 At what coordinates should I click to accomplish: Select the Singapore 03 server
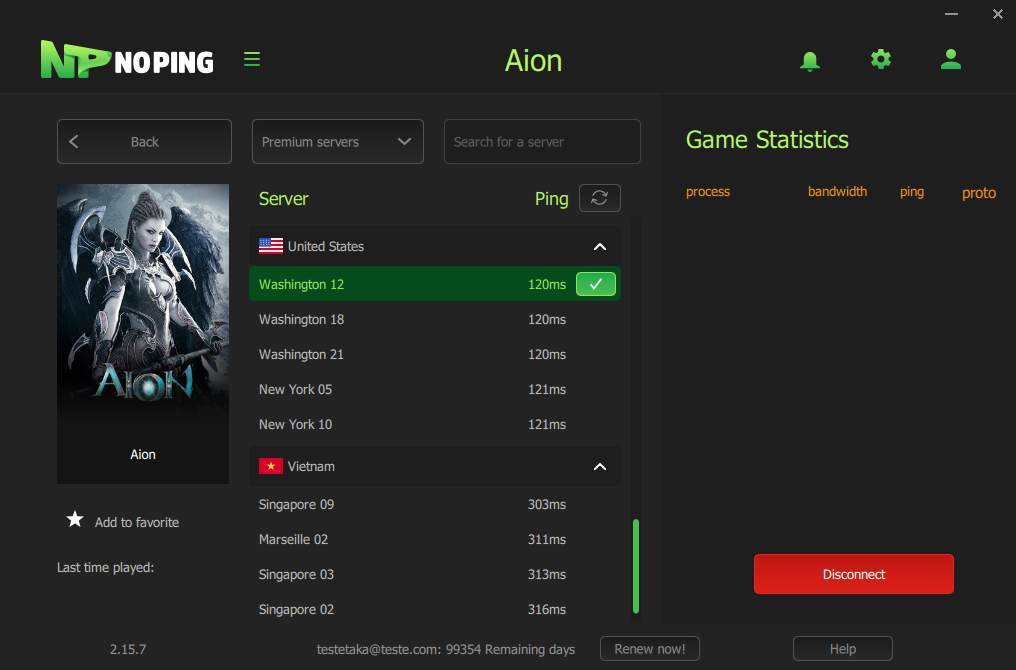pos(435,574)
